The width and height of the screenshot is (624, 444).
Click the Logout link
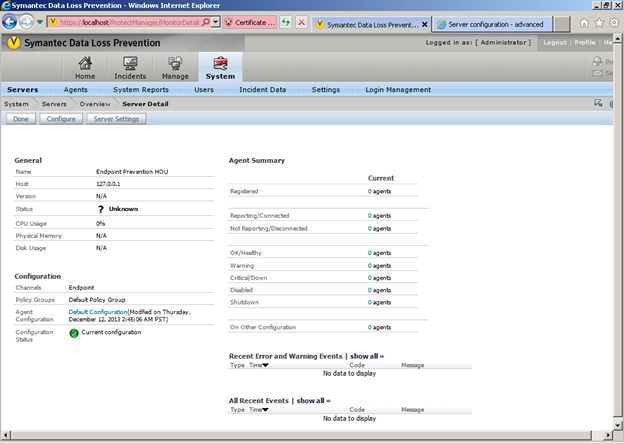tap(554, 43)
